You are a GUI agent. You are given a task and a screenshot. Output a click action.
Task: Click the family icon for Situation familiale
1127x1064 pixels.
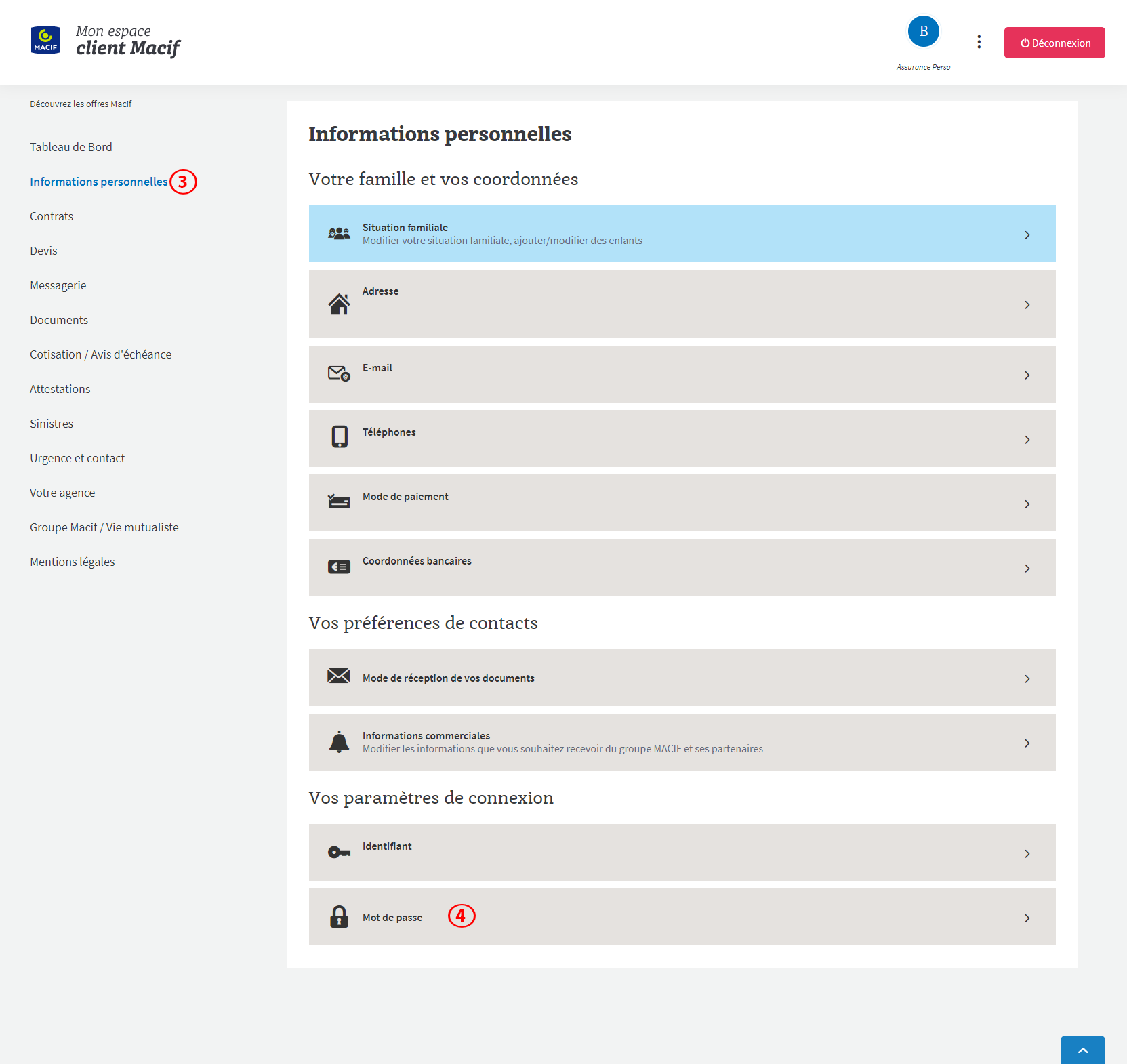(x=339, y=234)
